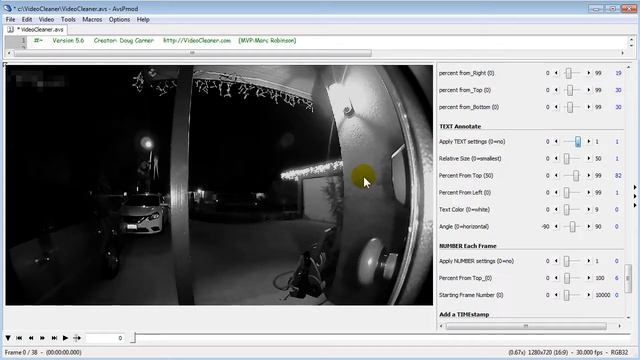
Task: Decrease percent from_Top (0) with left arrow
Action: [x=556, y=90]
